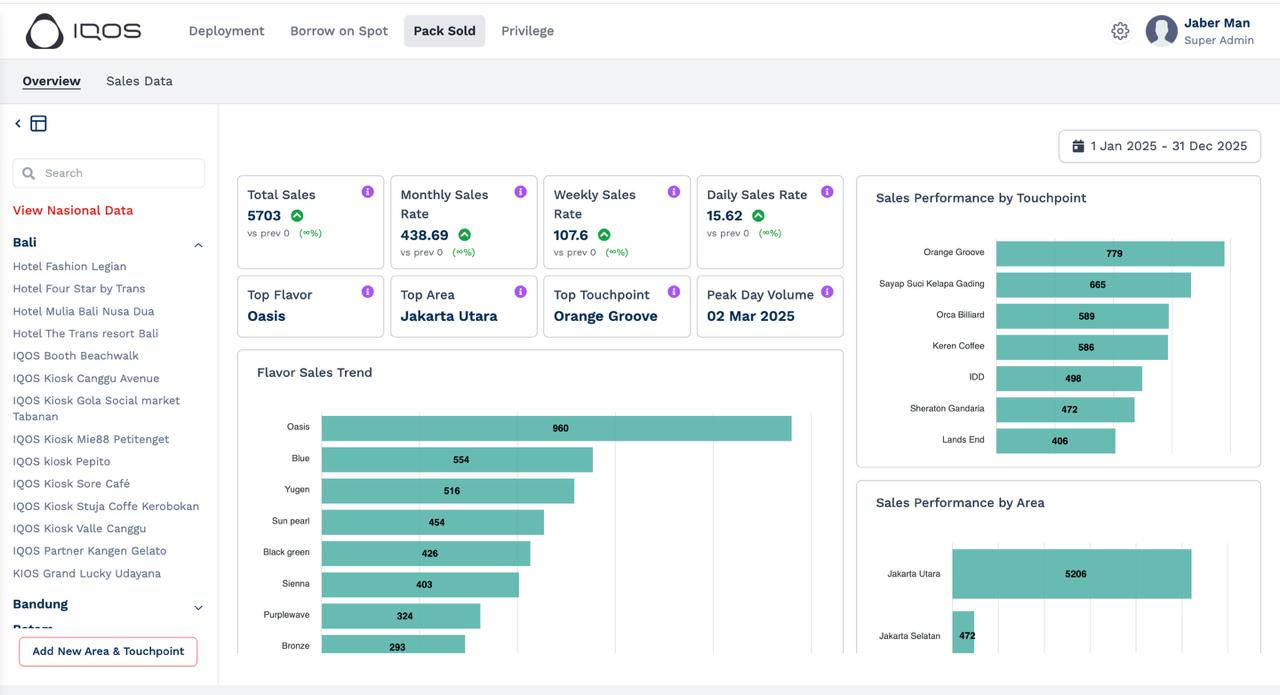The height and width of the screenshot is (695, 1280).
Task: Select Hotel Mulia Bali Nusa Dua
Action: point(84,311)
